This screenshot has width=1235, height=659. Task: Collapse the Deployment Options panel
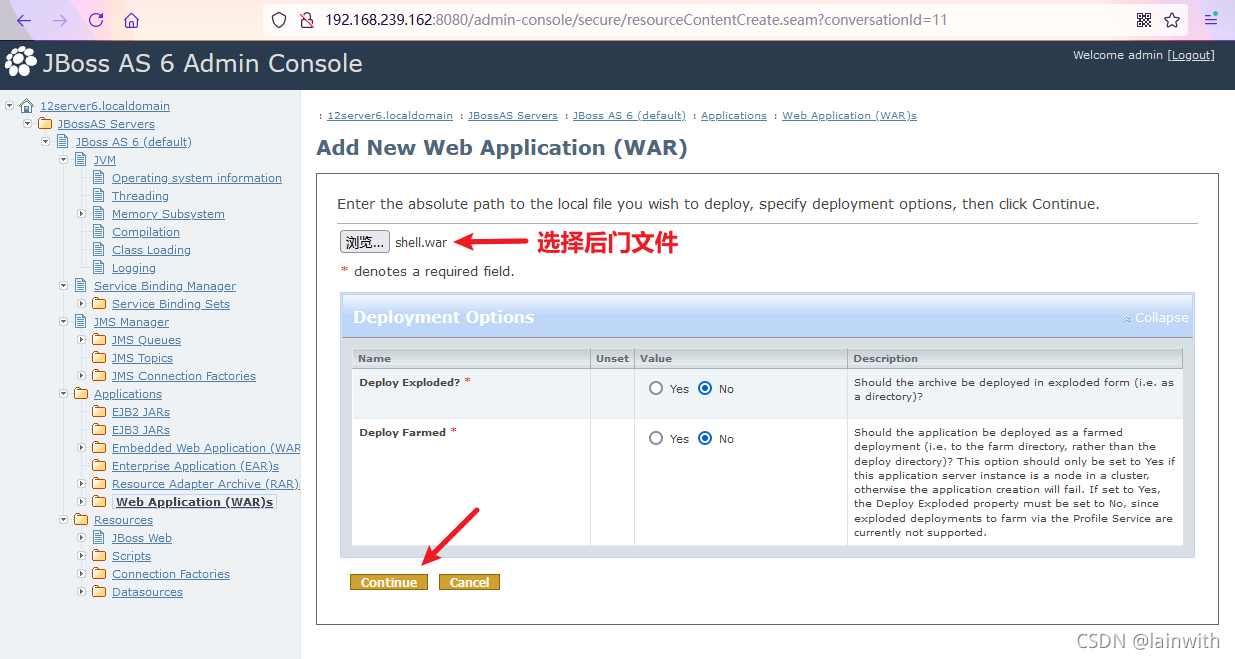pyautogui.click(x=1155, y=318)
